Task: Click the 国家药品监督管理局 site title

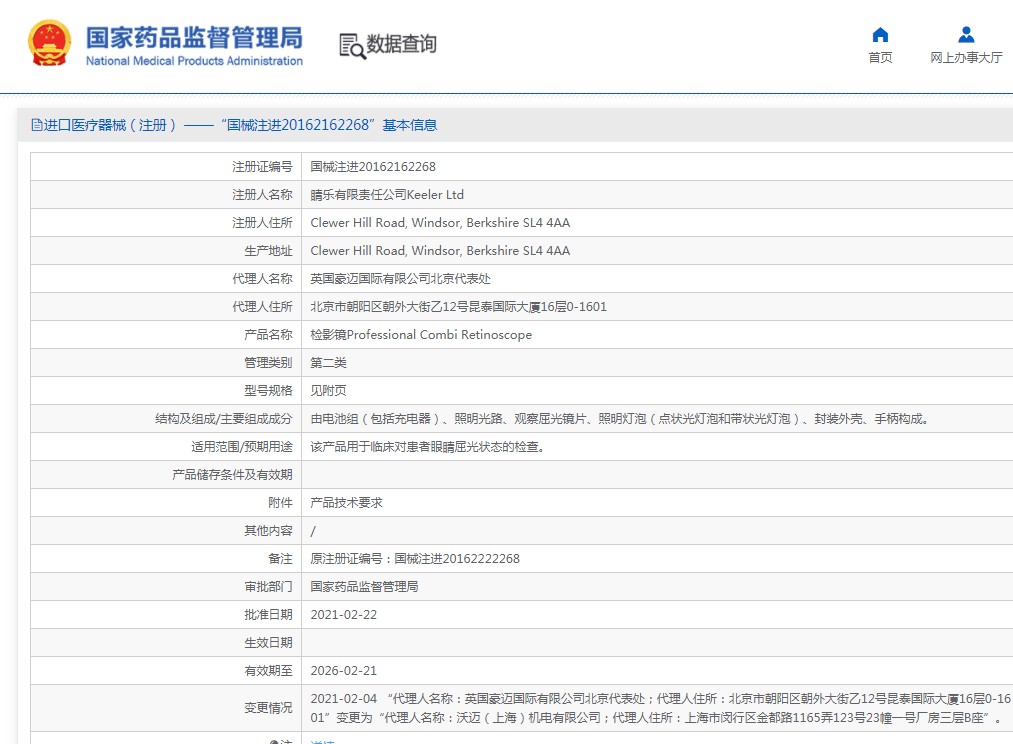Action: coord(193,37)
